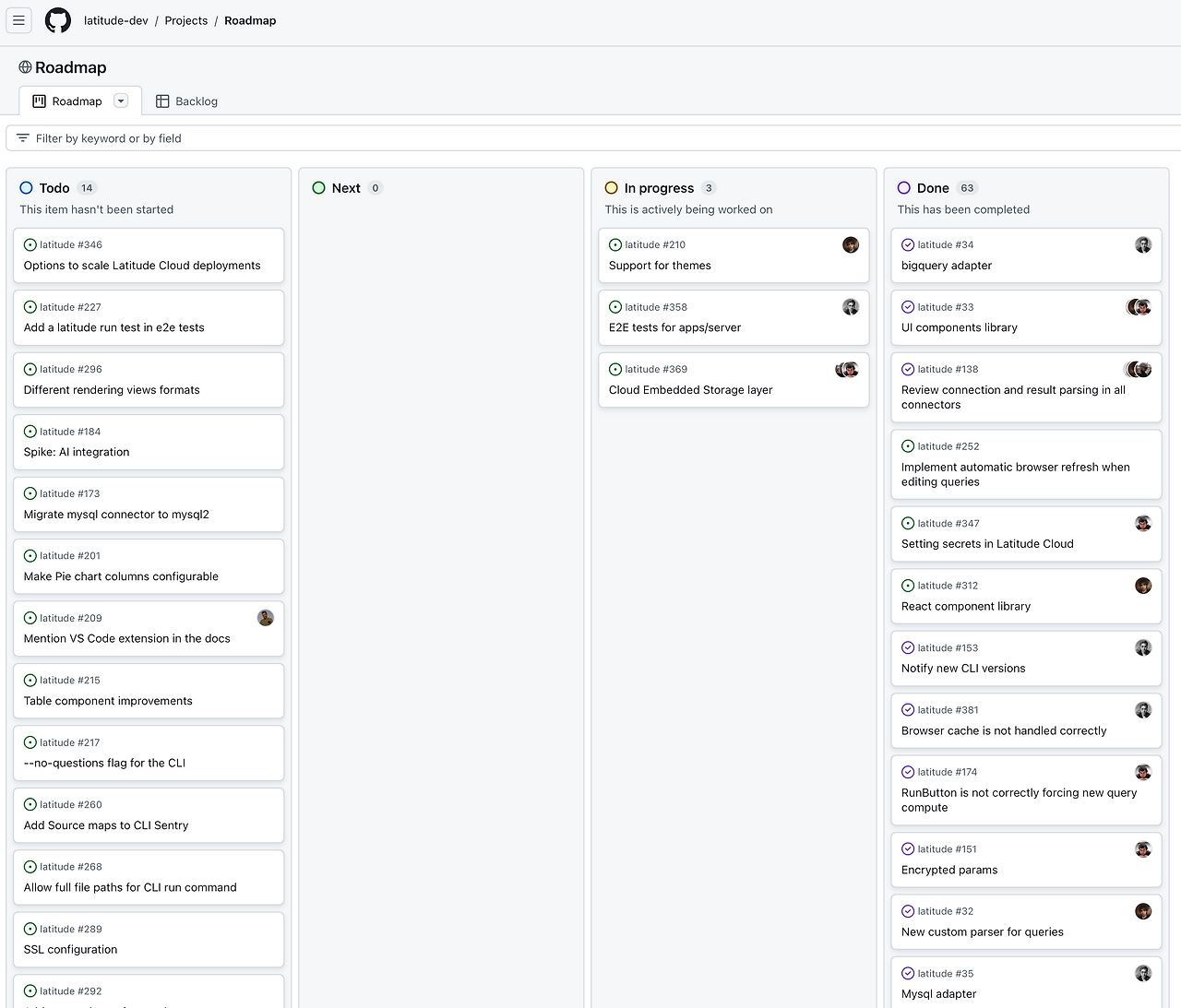The image size is (1181, 1008).
Task: Click assignee avatar on latitude #174 card
Action: (1143, 772)
